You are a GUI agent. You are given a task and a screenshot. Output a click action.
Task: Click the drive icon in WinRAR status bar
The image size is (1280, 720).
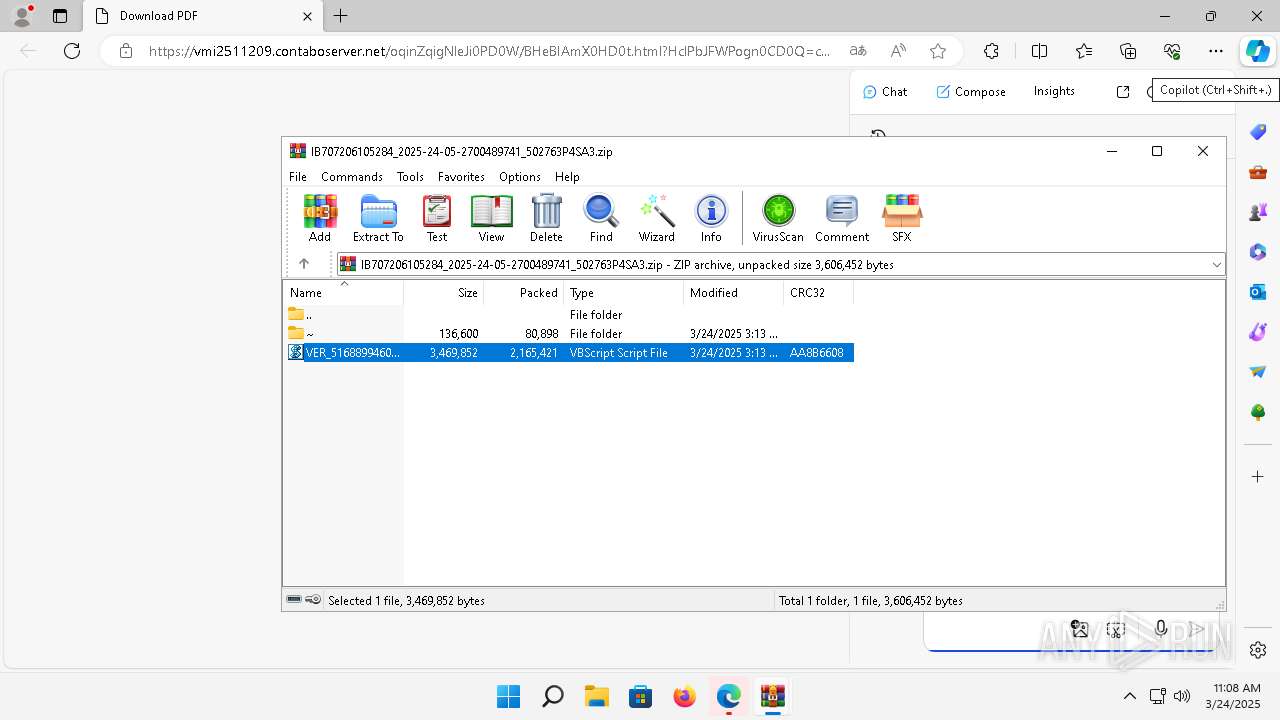(x=294, y=600)
